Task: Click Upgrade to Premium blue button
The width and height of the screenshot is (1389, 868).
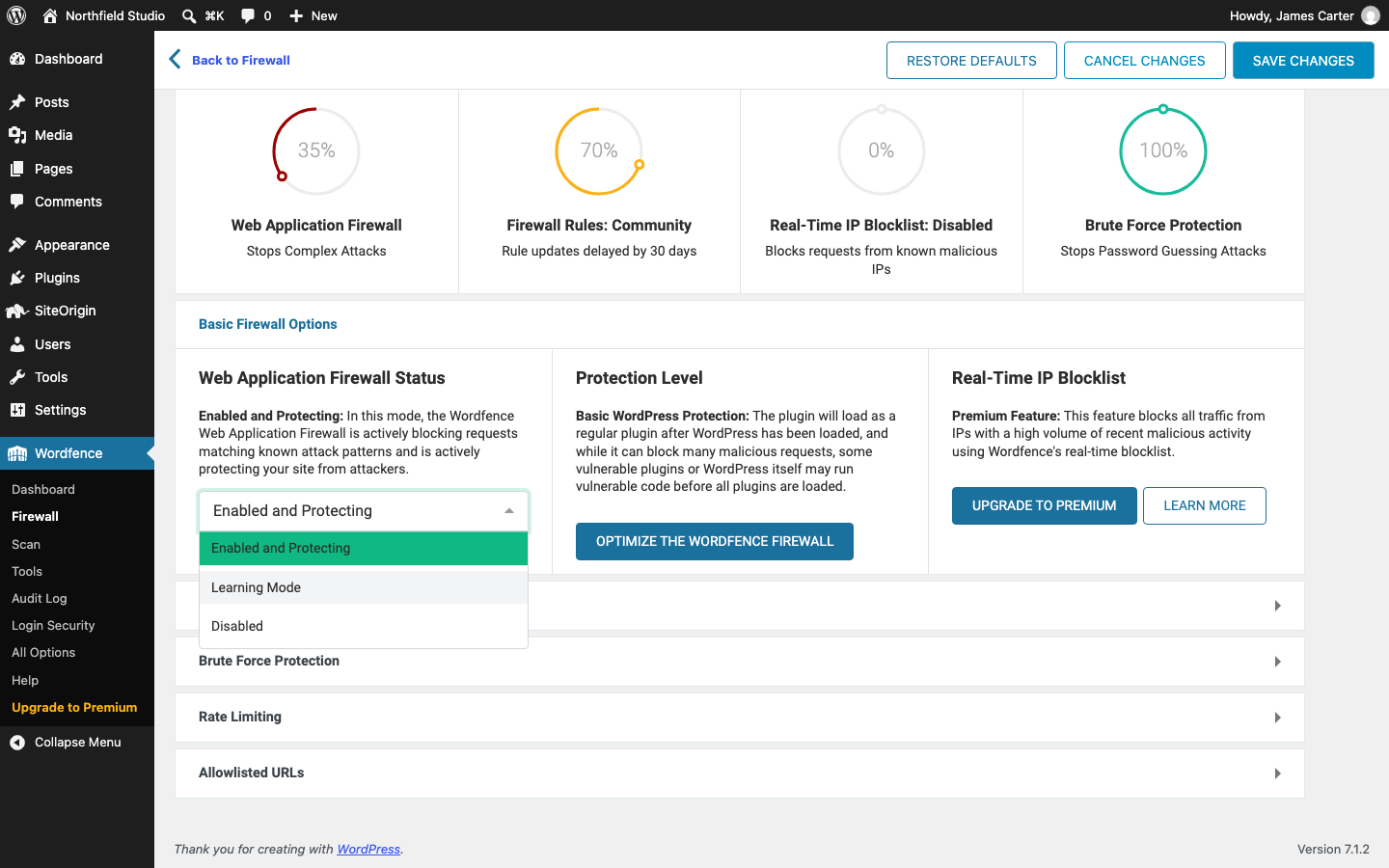Action: pyautogui.click(x=1045, y=505)
